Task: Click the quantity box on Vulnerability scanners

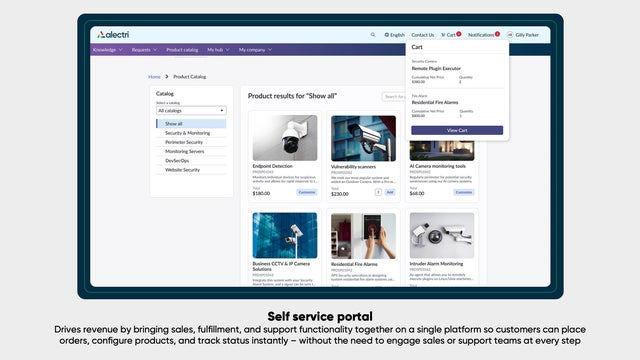Action: [378, 192]
